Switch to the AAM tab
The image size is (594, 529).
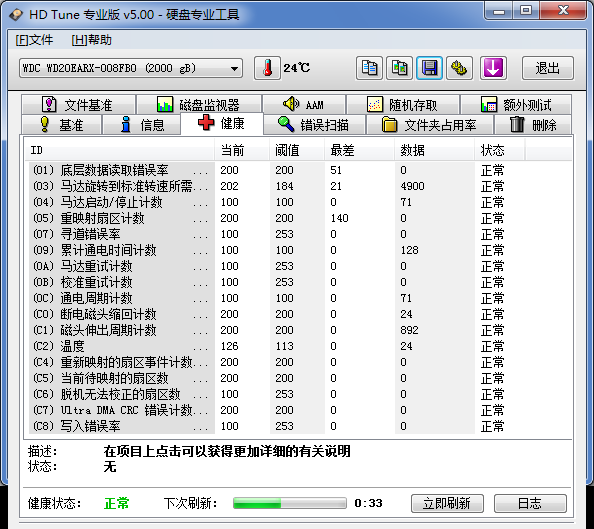point(304,105)
